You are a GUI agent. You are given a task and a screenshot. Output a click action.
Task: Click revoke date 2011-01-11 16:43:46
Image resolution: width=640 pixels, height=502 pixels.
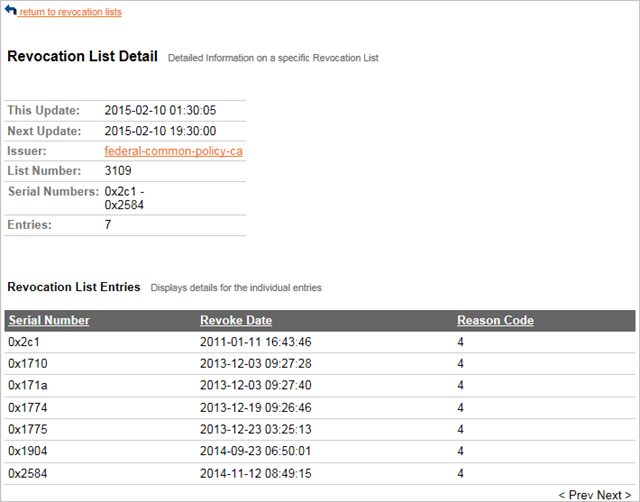point(255,342)
